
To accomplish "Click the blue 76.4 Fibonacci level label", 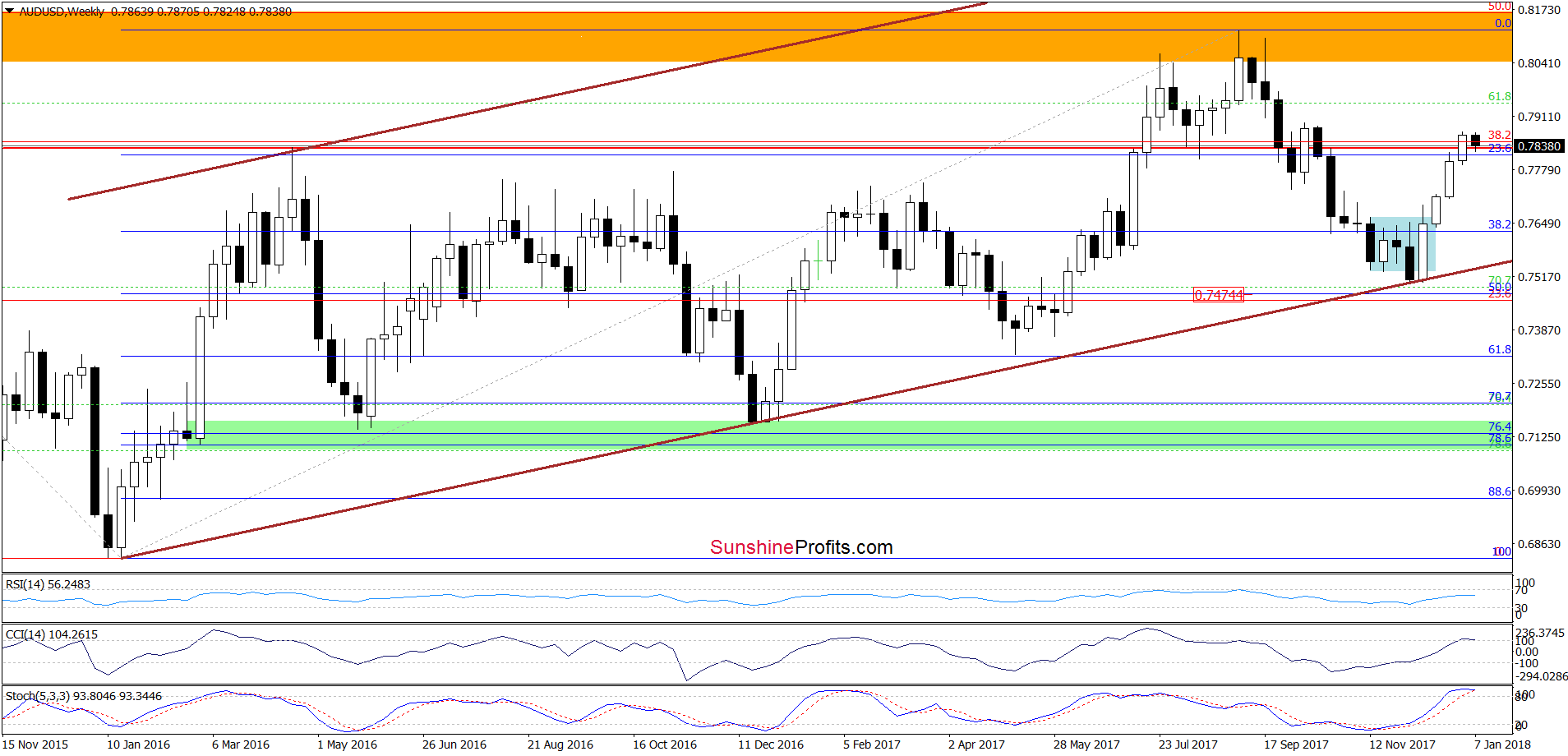I will tap(1500, 426).
